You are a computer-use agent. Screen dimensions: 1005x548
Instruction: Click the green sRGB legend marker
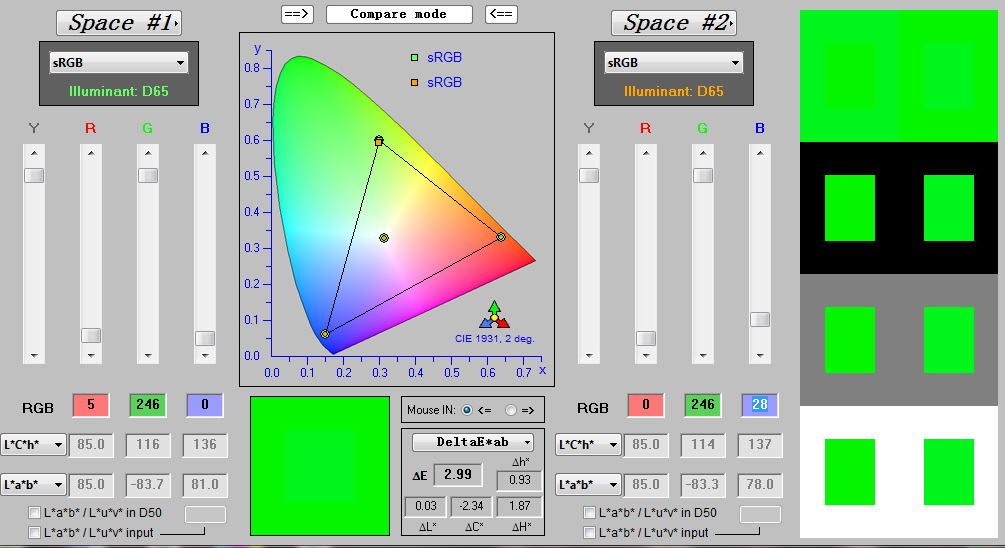[x=415, y=58]
